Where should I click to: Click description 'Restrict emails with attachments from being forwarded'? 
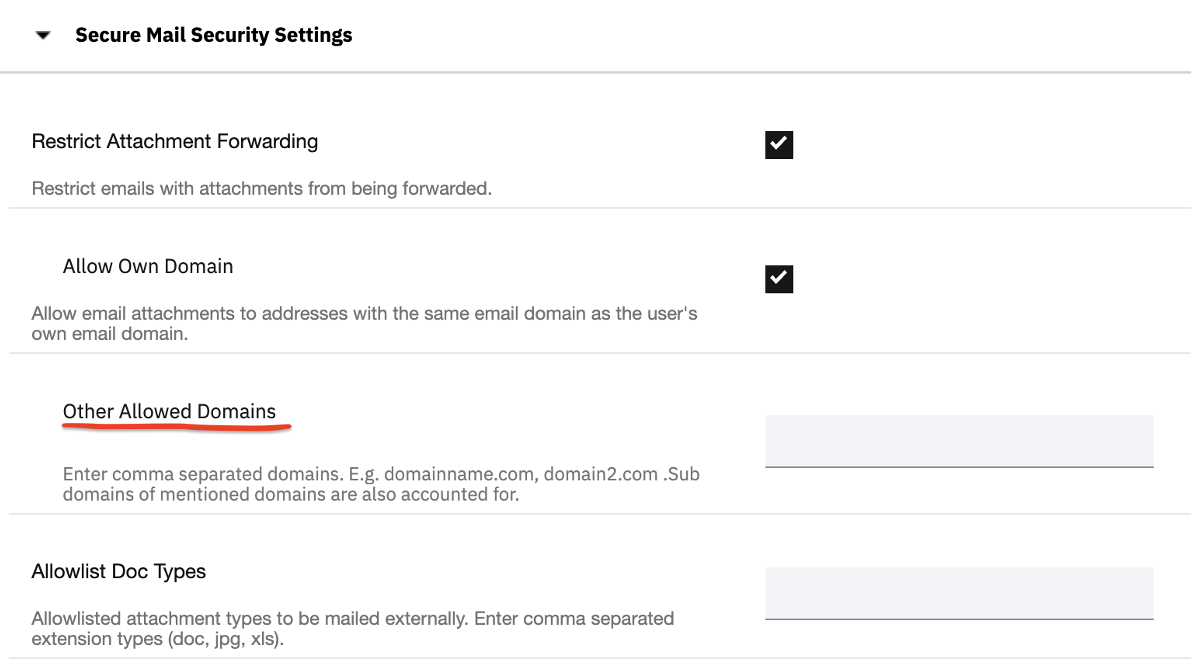pyautogui.click(x=262, y=189)
